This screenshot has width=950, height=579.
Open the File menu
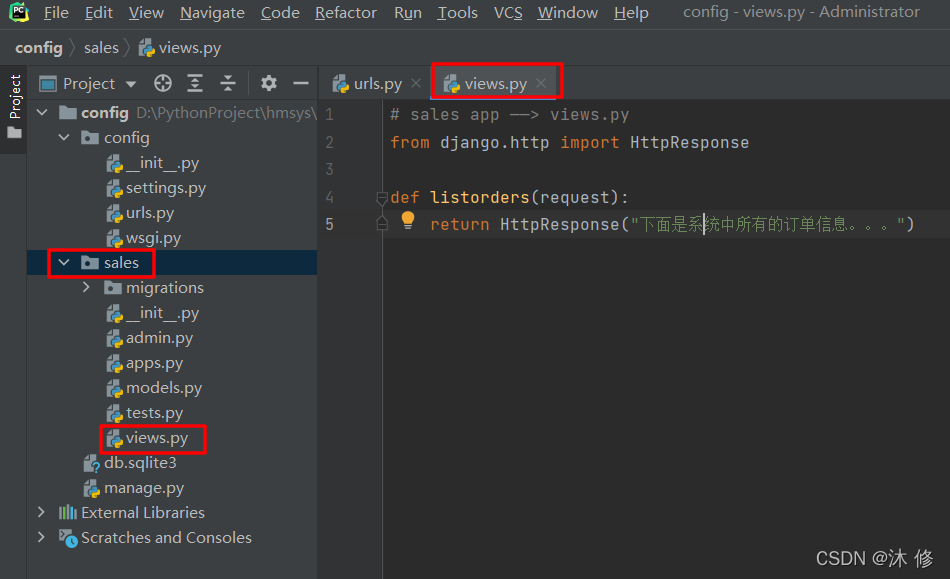(x=56, y=13)
